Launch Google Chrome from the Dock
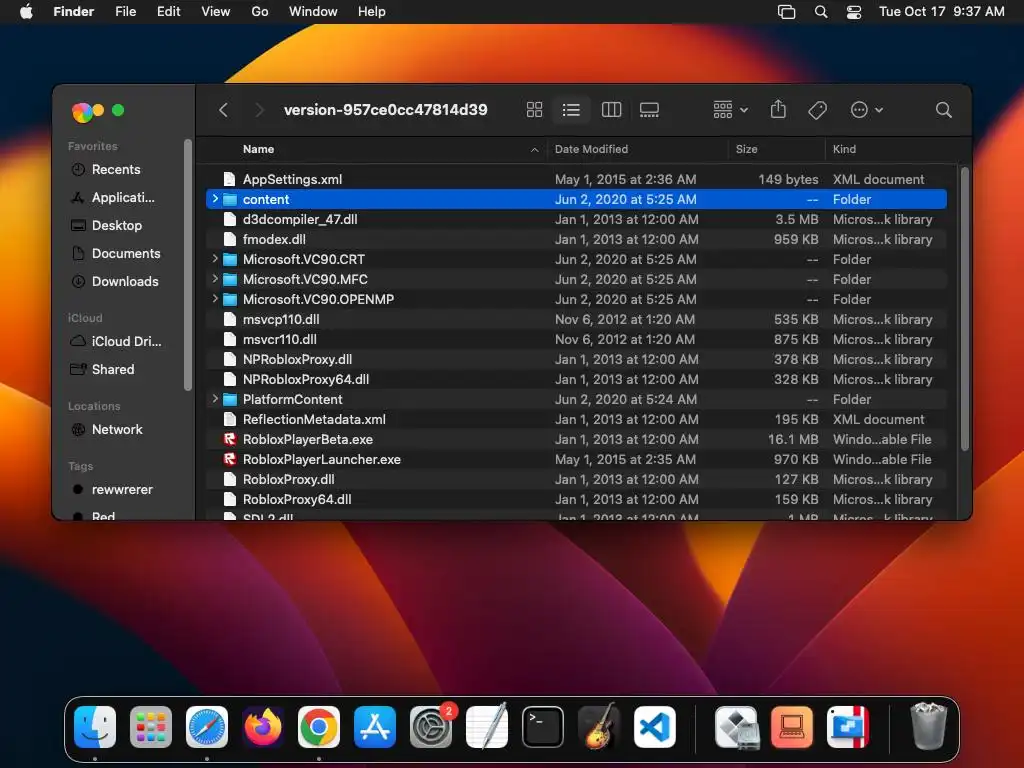This screenshot has width=1024, height=768. (319, 726)
